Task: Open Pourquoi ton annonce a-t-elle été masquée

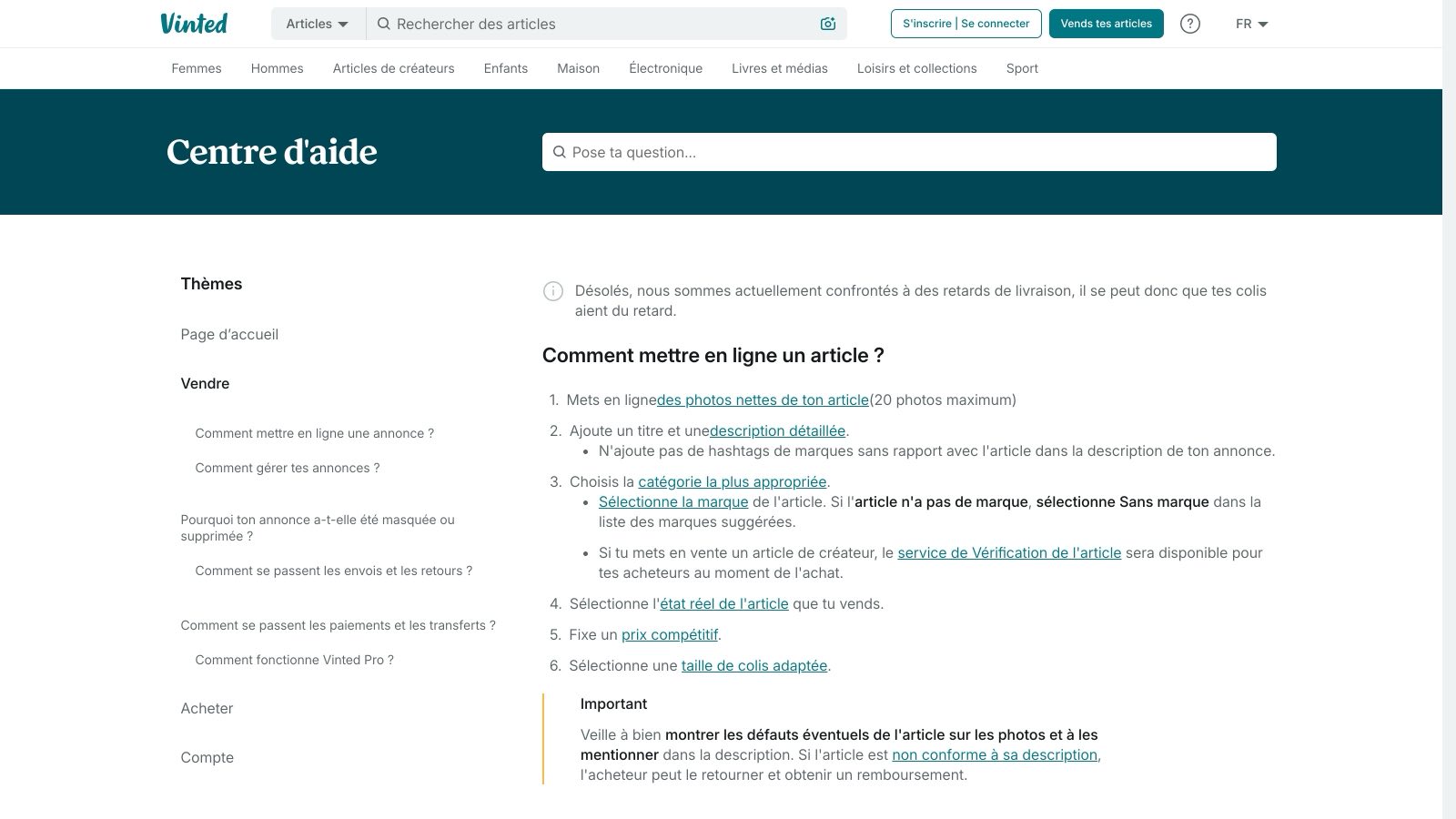Action: tap(318, 528)
